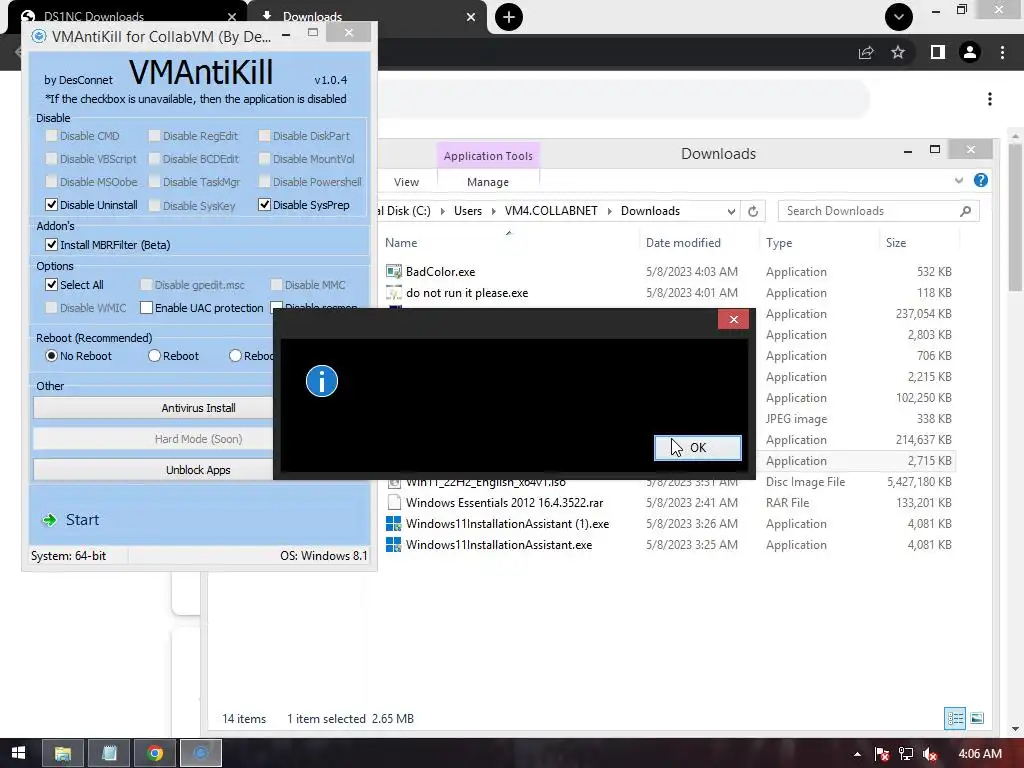Expand the Explorer ribbon chevron

click(959, 180)
